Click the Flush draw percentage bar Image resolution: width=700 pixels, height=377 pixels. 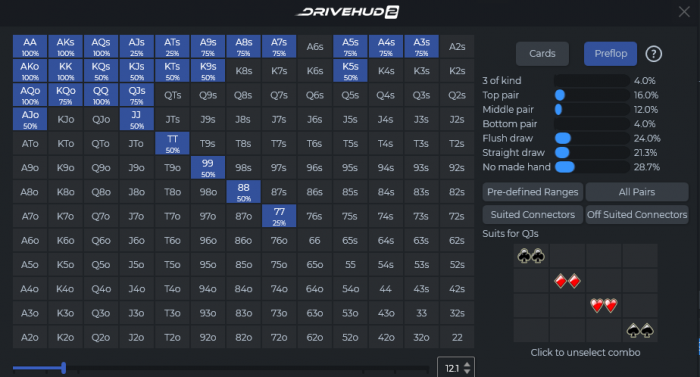point(592,138)
